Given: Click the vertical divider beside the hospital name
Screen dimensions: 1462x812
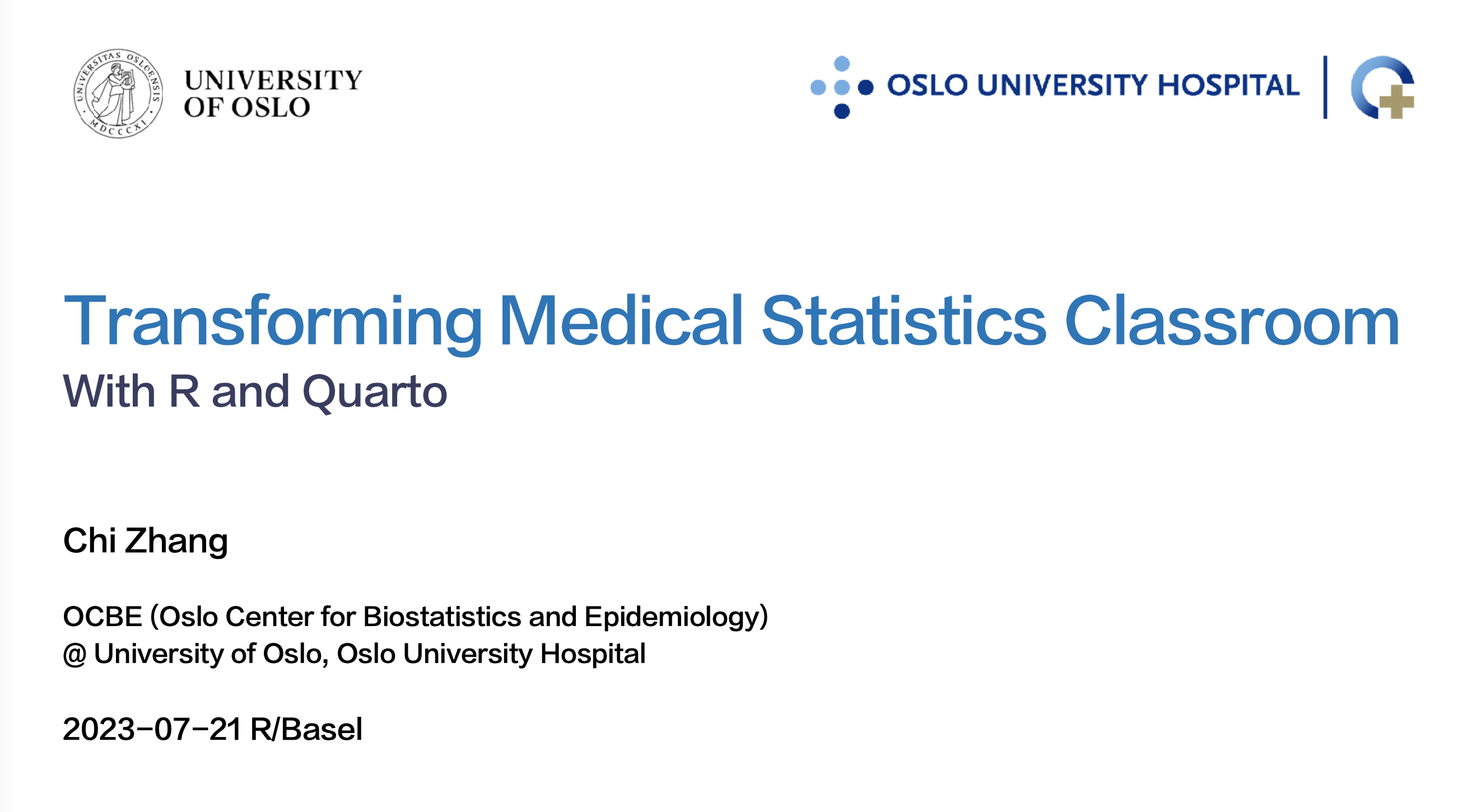Looking at the screenshot, I should point(1325,87).
